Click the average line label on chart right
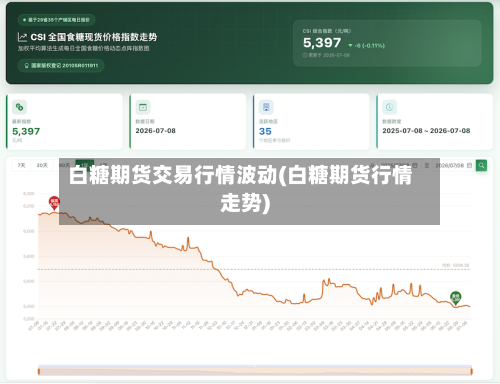Viewport: 500px width, 384px height. [x=456, y=265]
